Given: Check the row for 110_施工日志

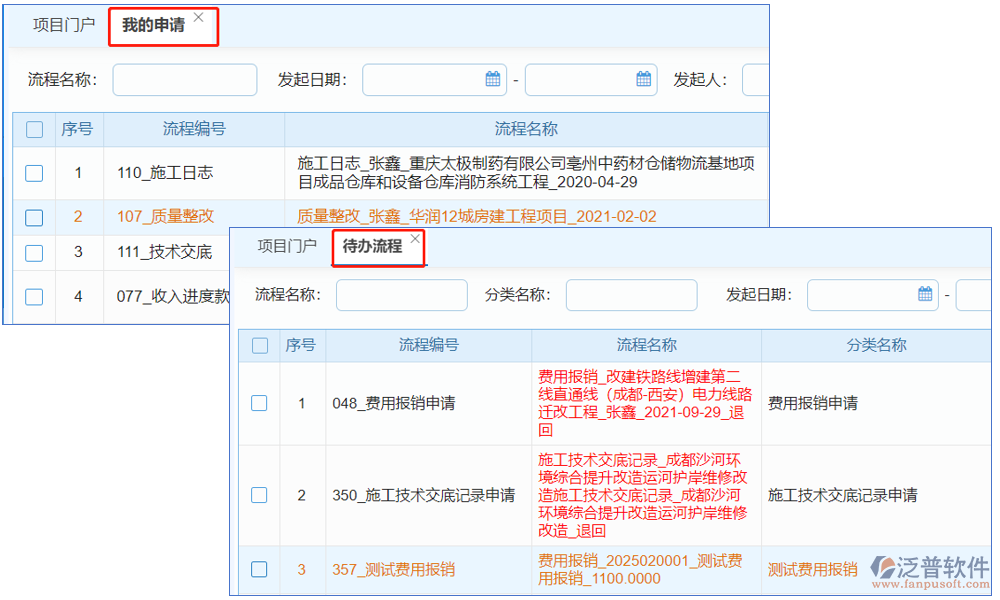Looking at the screenshot, I should click(33, 172).
